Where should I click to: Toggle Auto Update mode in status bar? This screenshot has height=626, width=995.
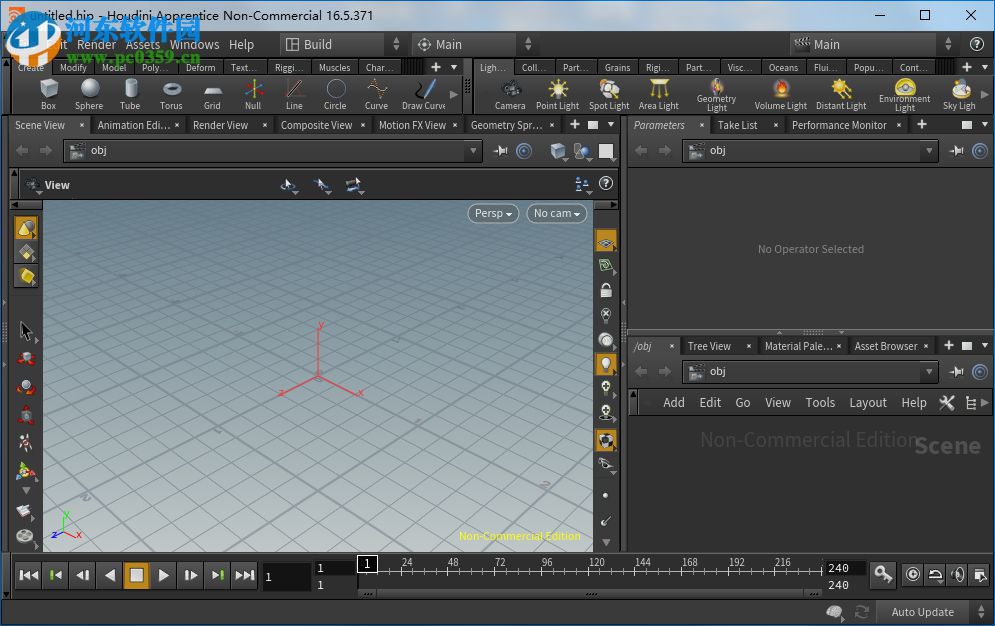click(922, 611)
